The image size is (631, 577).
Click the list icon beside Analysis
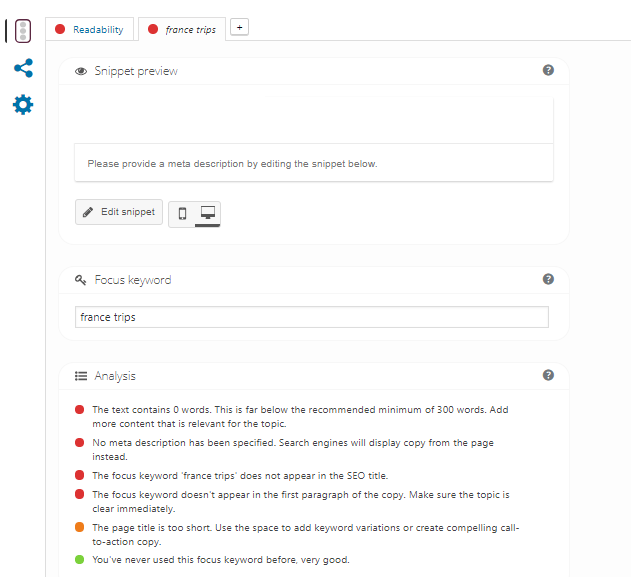(x=81, y=376)
